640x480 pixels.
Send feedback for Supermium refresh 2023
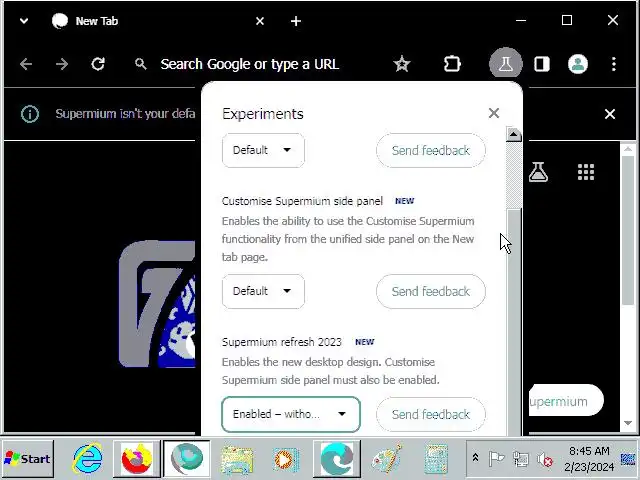(x=431, y=414)
